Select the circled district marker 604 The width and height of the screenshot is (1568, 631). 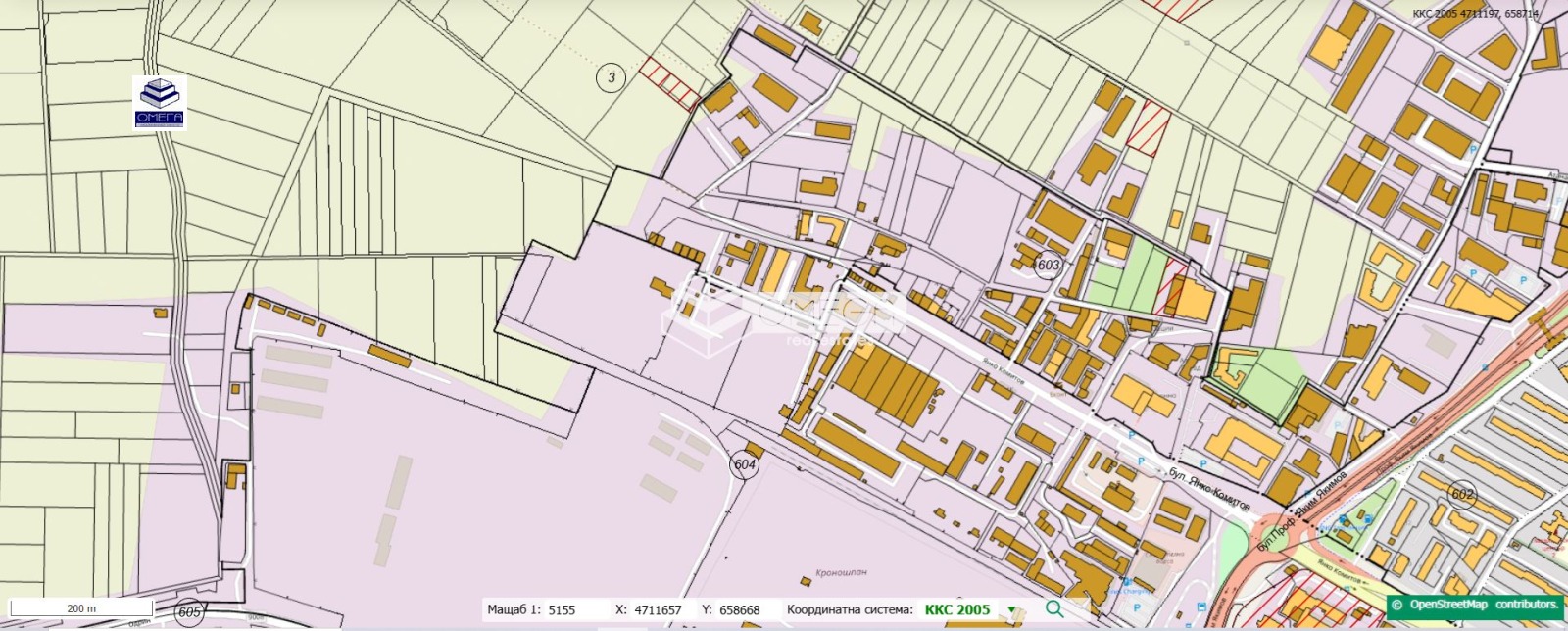(x=745, y=464)
